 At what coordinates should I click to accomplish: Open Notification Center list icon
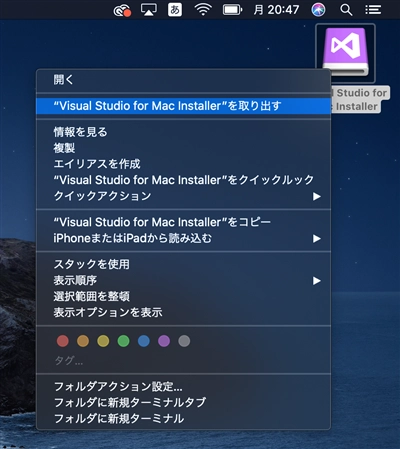pos(373,10)
